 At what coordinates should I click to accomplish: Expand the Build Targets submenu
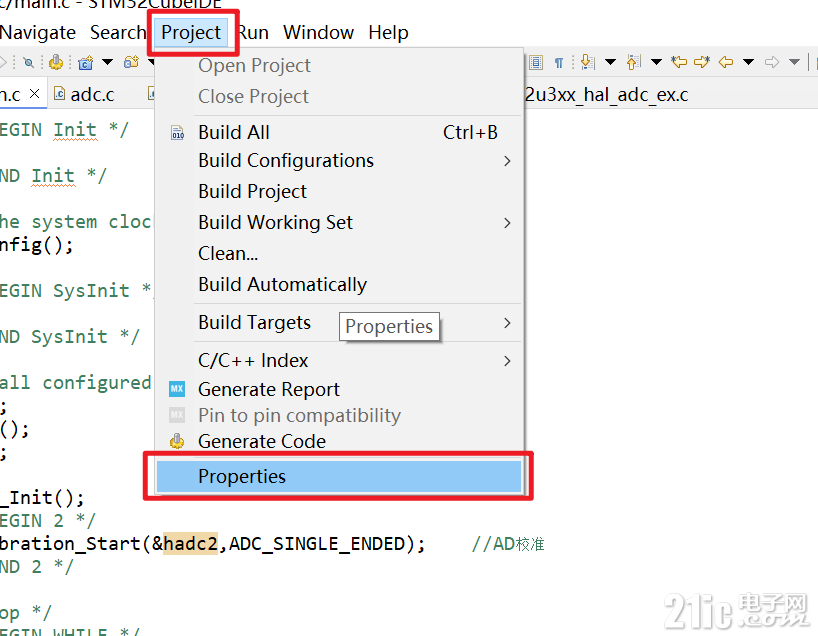tap(339, 323)
